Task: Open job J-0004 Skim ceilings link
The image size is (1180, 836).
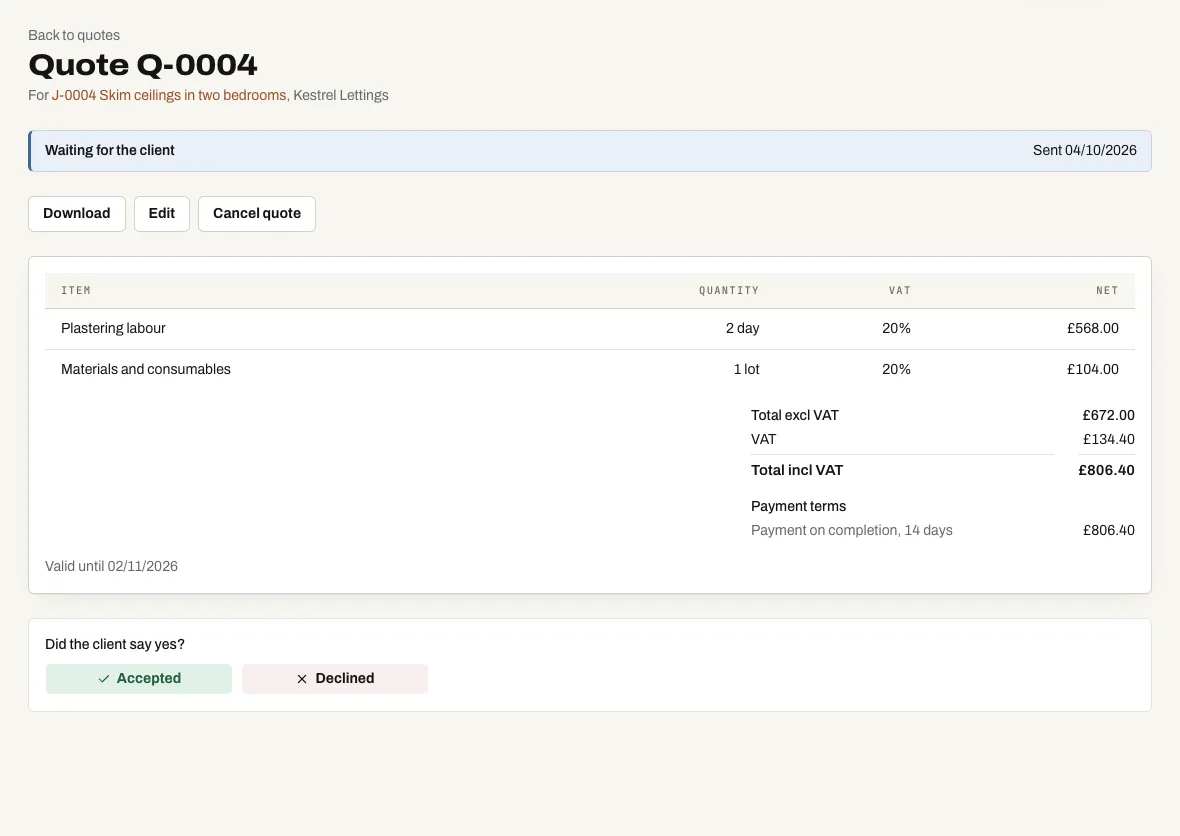Action: click(x=169, y=96)
